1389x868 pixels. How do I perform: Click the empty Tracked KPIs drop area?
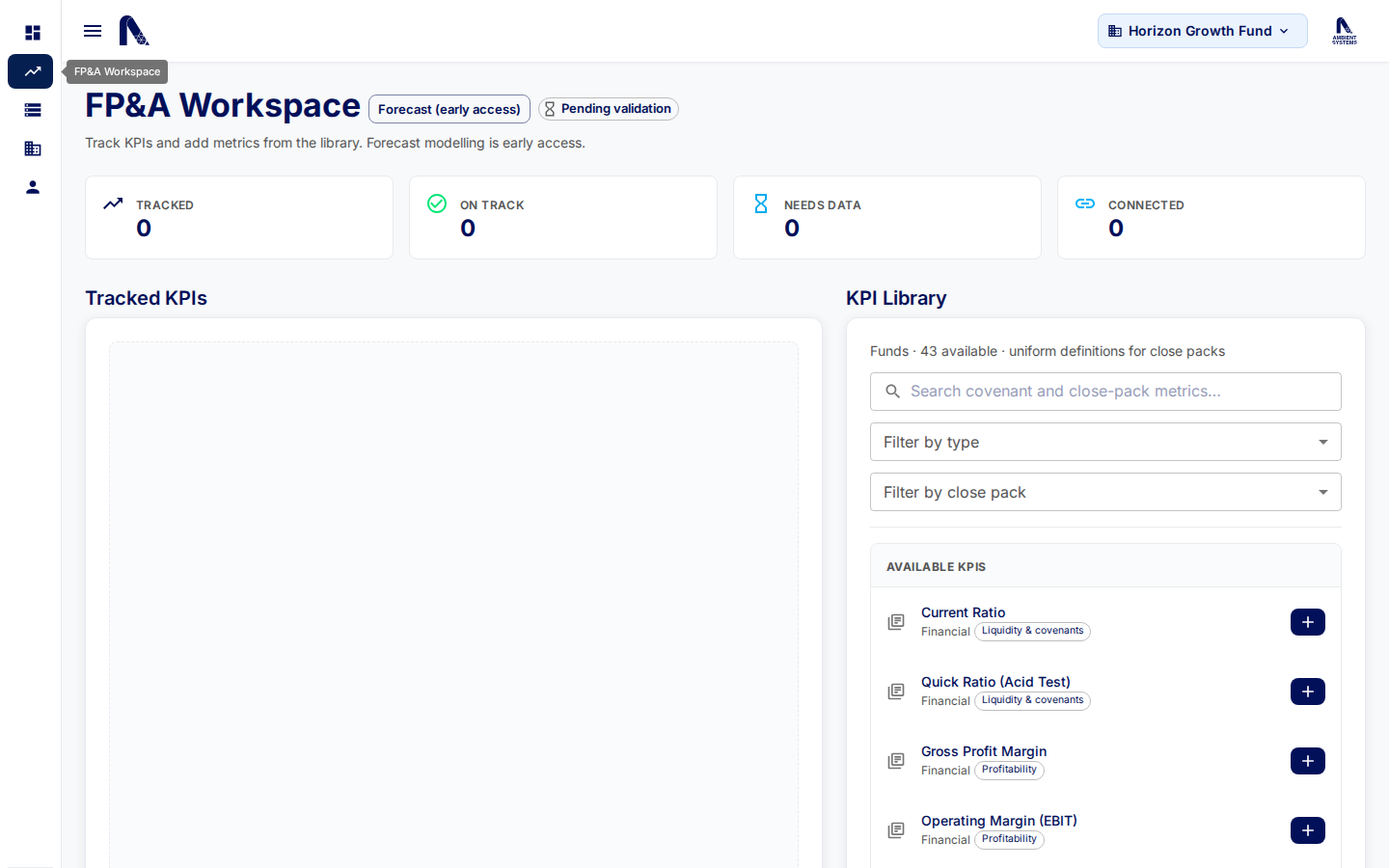coord(453,605)
